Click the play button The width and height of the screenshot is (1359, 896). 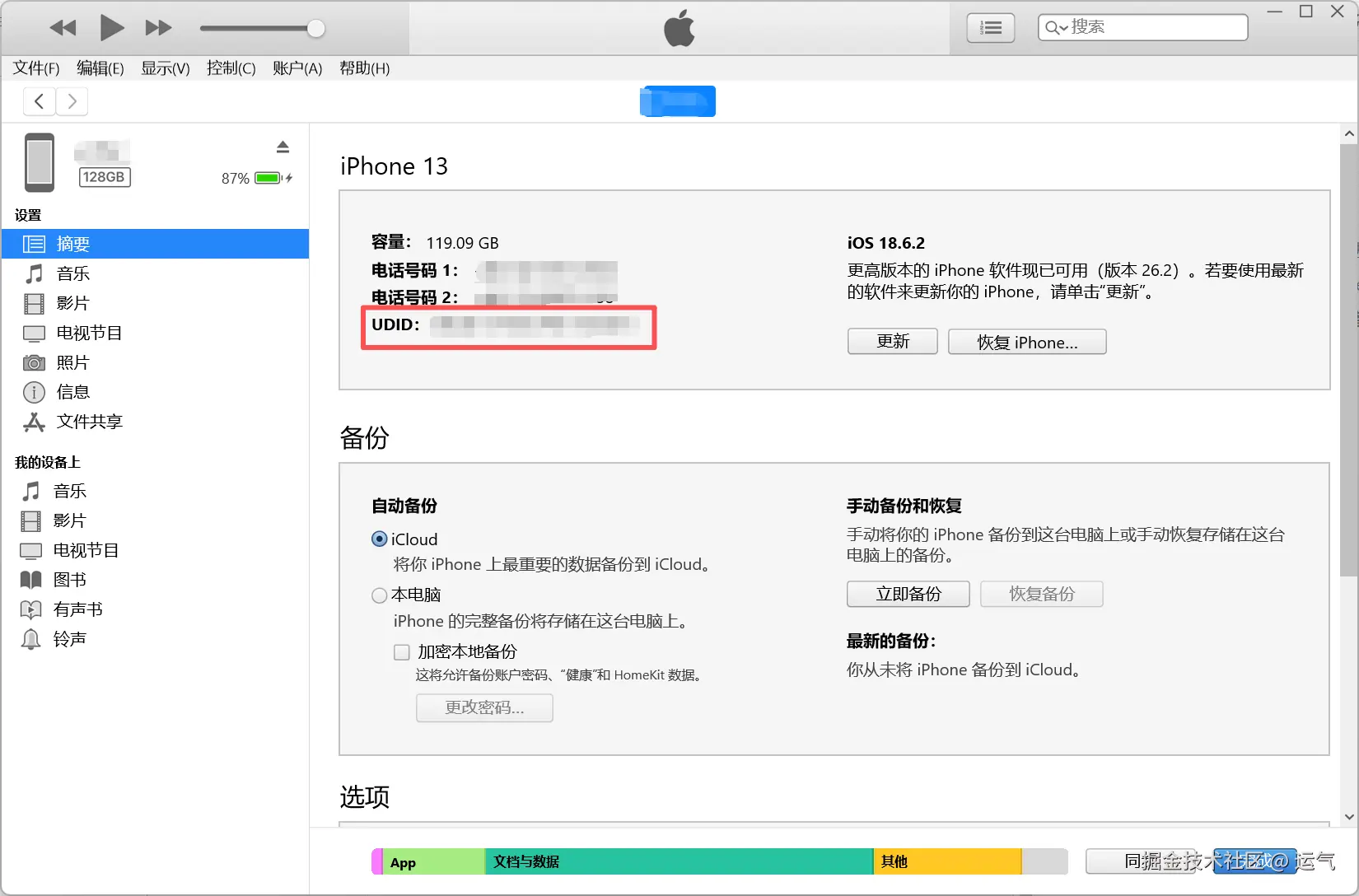(x=111, y=28)
